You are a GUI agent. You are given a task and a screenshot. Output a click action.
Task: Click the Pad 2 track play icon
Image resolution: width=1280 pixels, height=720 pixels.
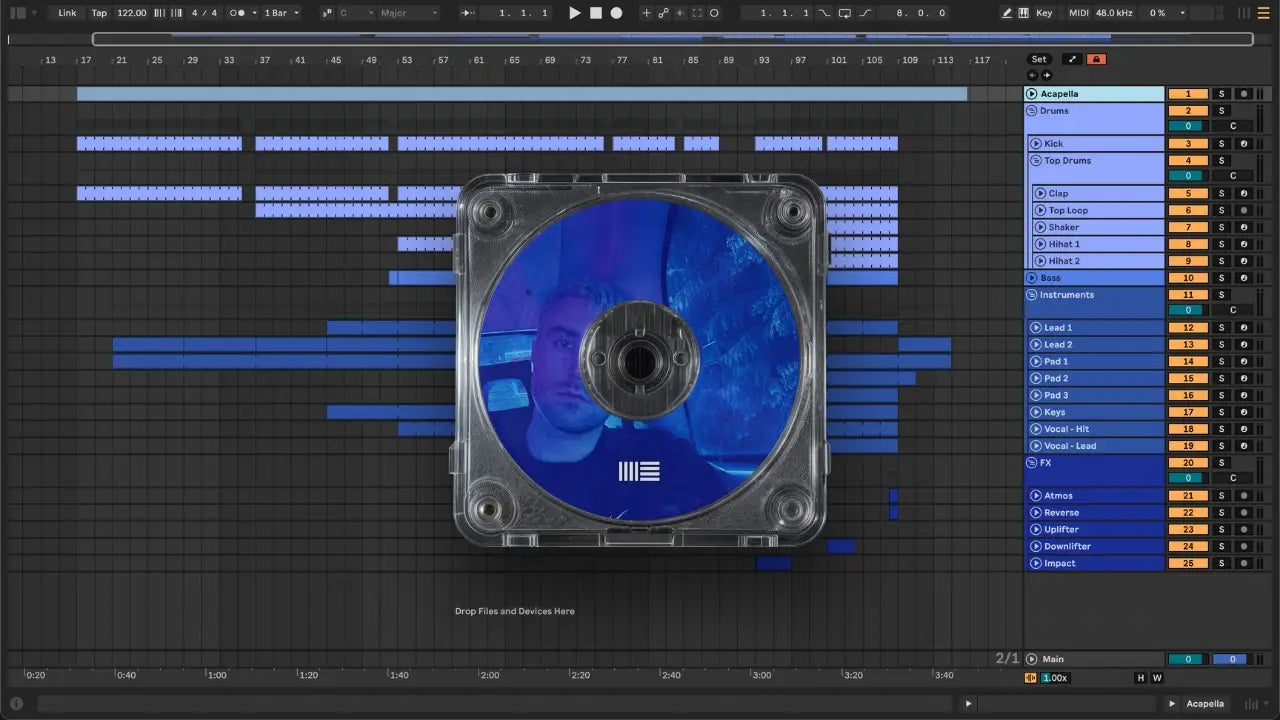1036,379
